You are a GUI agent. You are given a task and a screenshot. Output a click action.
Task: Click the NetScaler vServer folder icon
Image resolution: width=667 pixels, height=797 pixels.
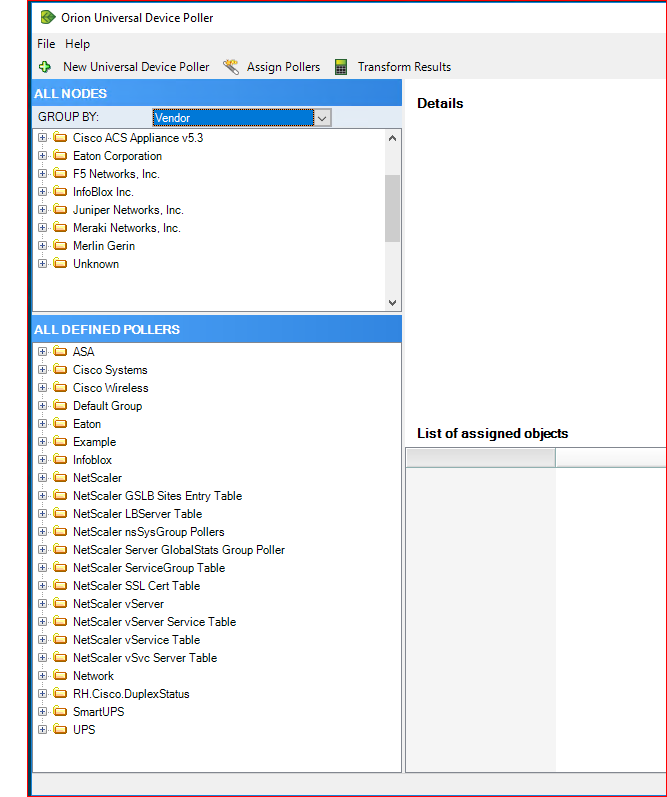(60, 603)
